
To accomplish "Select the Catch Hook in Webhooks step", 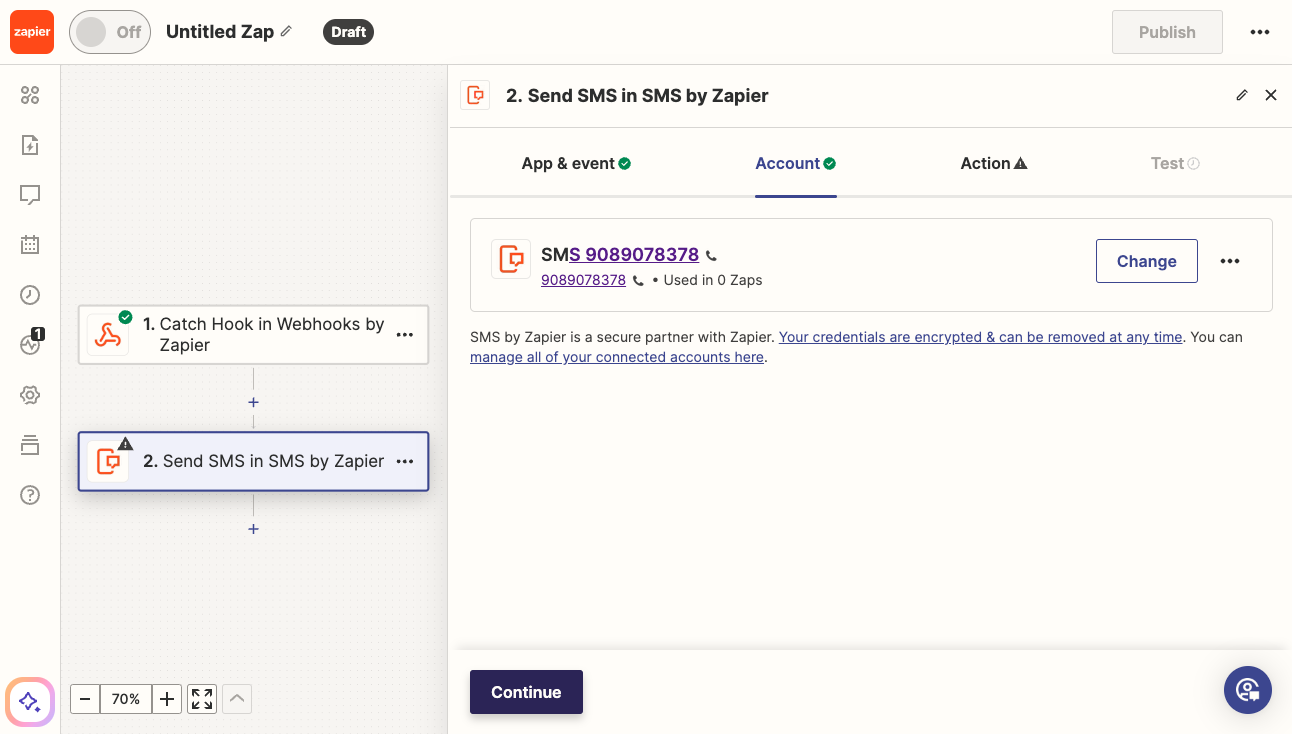I will [253, 334].
